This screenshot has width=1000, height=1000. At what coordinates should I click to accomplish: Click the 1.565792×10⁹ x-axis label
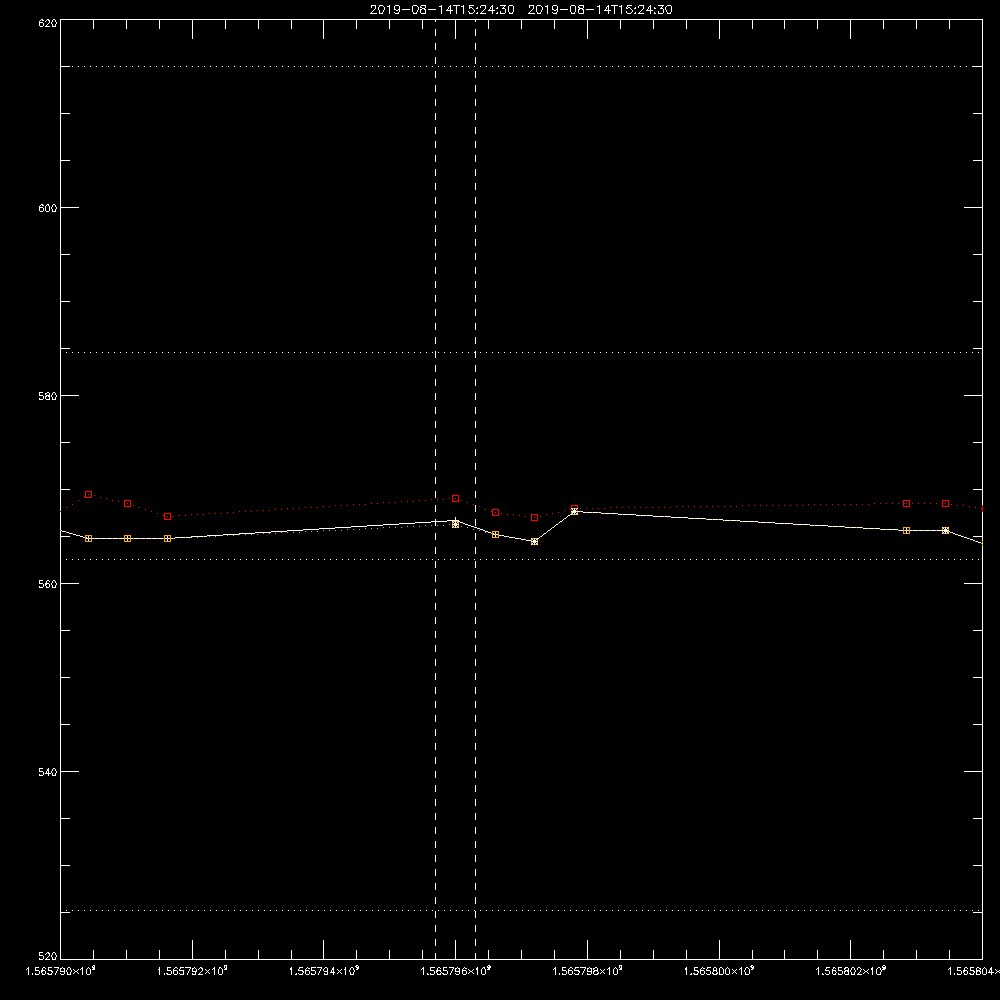192,971
